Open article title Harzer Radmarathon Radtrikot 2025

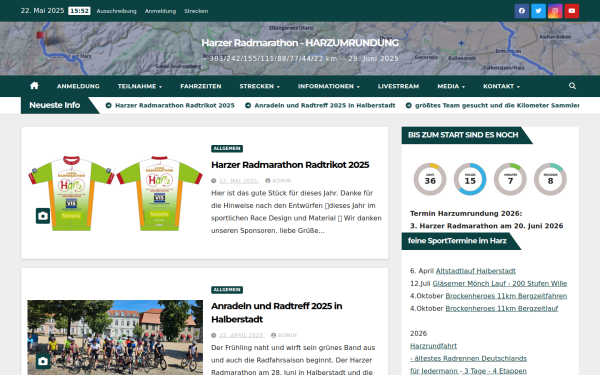pos(290,165)
